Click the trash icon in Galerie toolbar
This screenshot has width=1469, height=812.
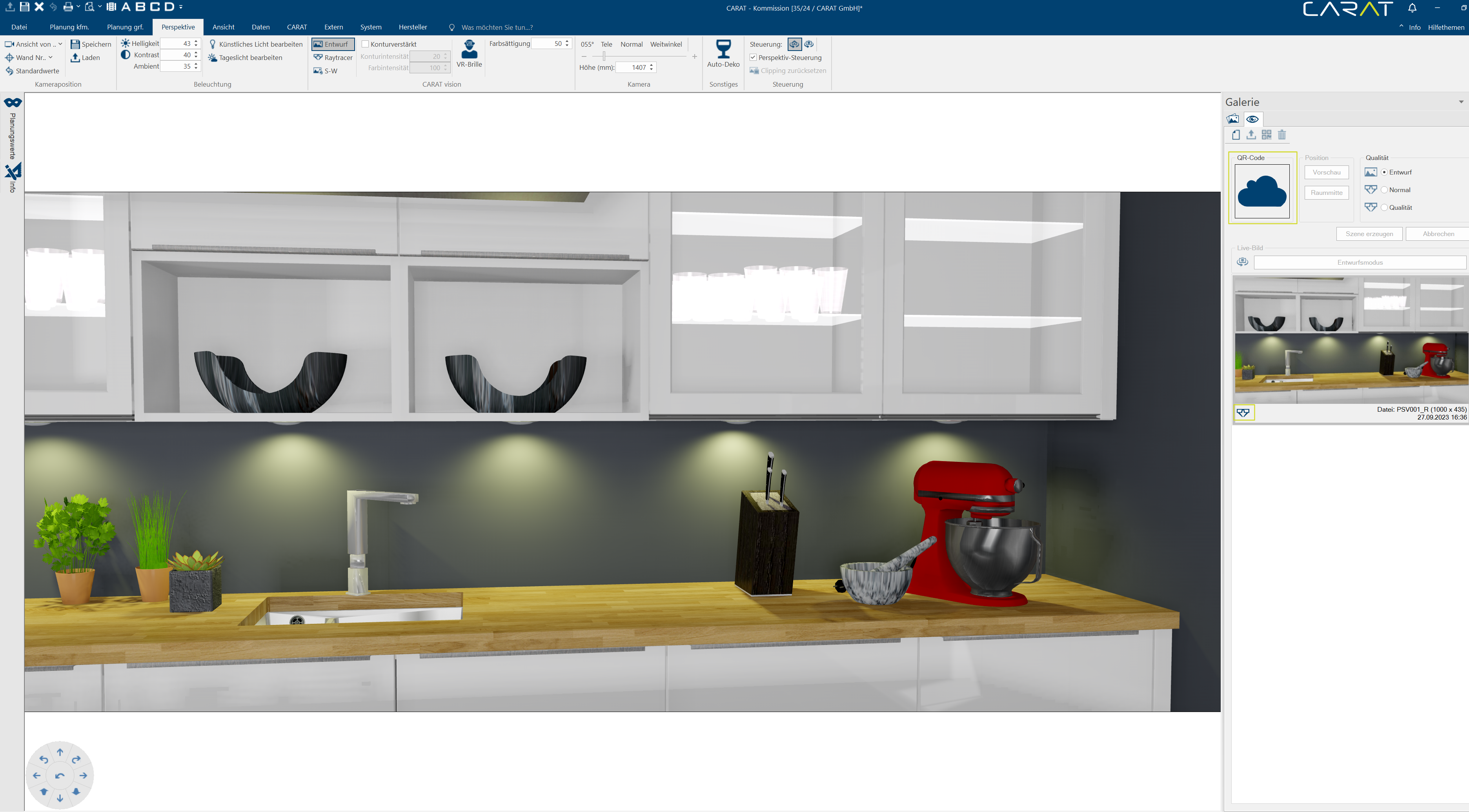click(x=1282, y=135)
